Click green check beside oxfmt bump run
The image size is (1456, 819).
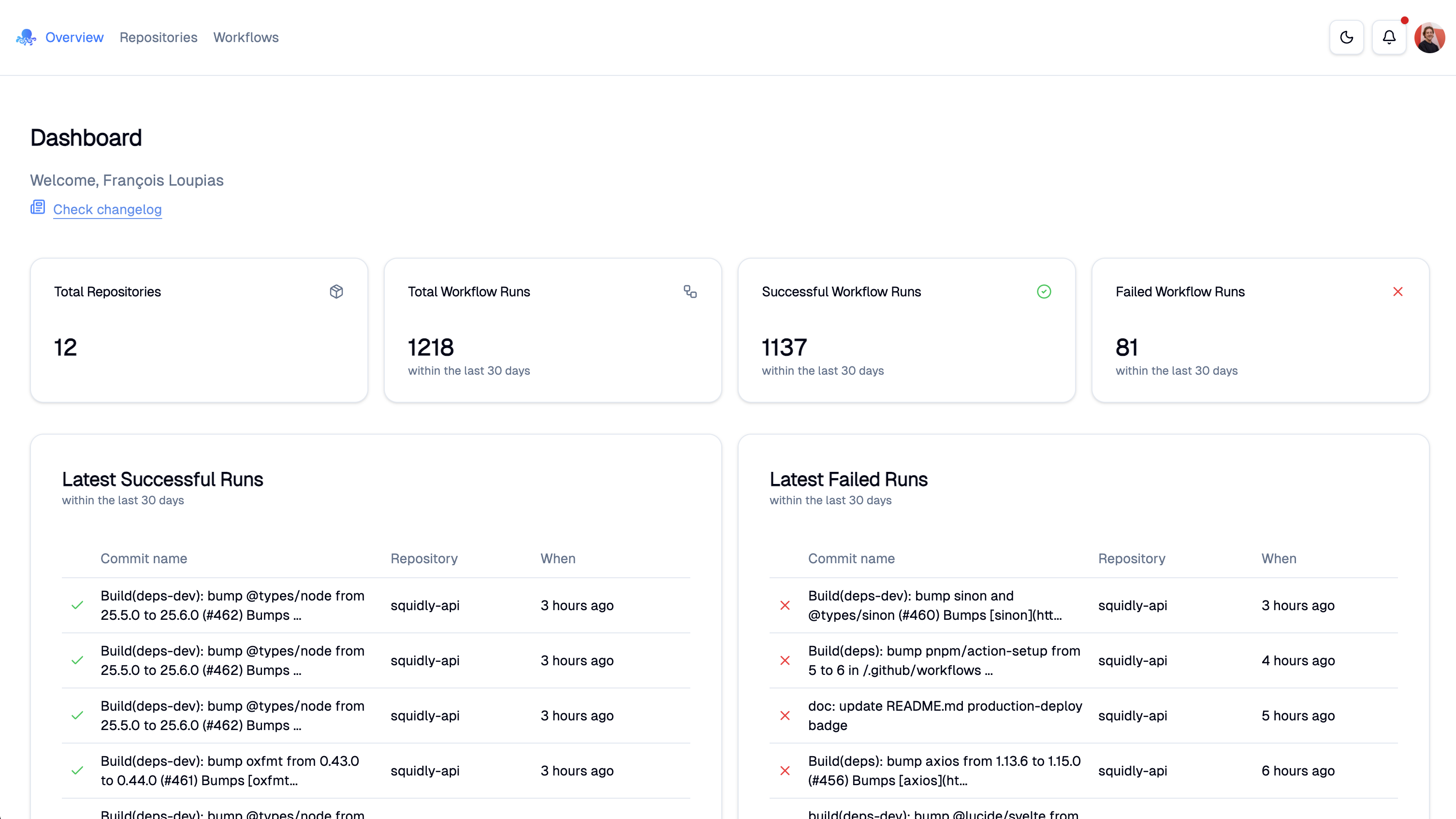click(77, 770)
